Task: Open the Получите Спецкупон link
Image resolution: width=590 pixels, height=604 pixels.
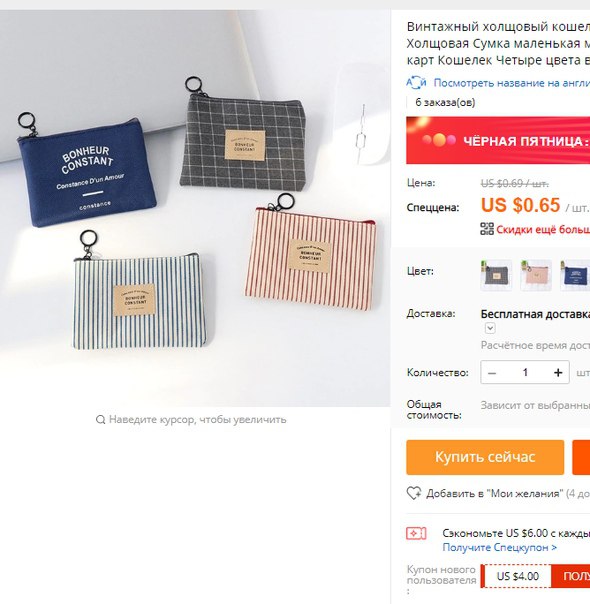Action: (499, 547)
